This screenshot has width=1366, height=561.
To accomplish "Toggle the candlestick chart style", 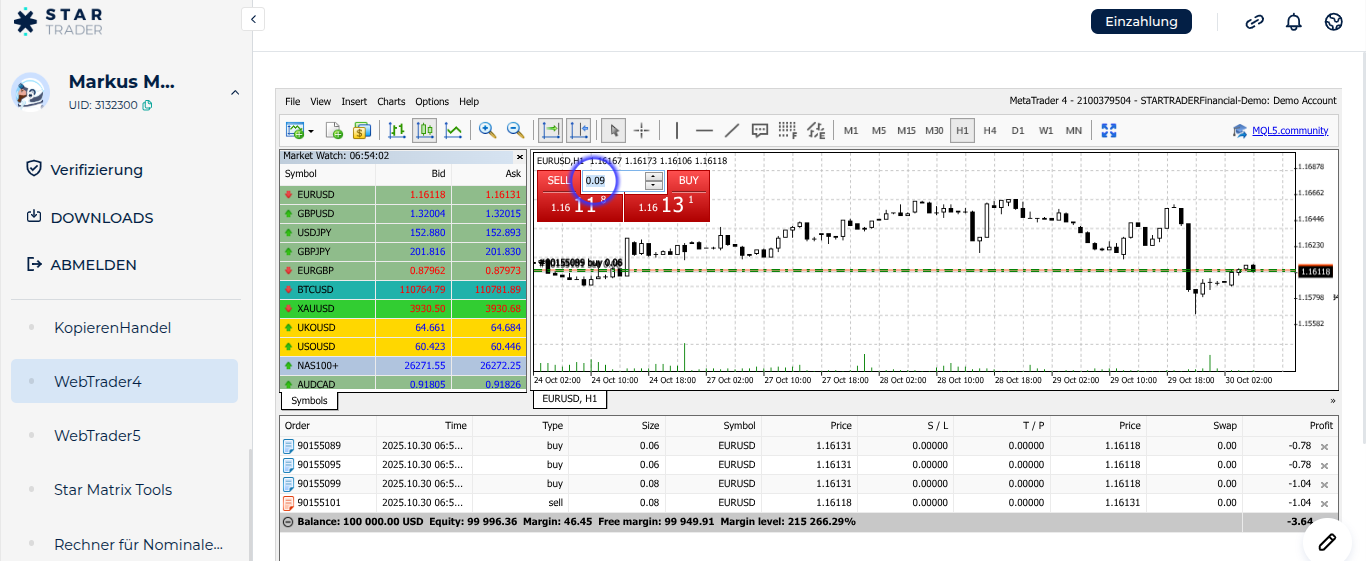I will tap(425, 130).
